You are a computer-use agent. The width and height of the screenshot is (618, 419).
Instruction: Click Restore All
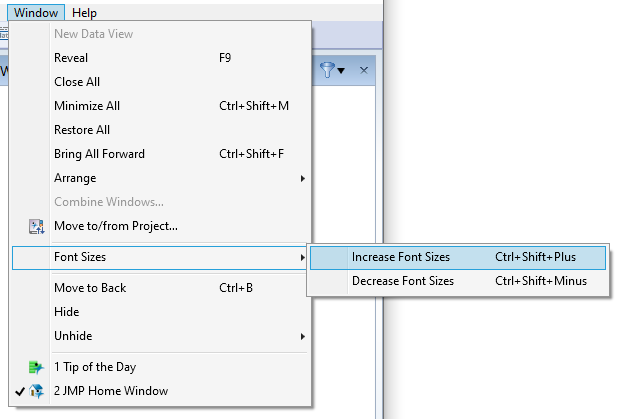[x=82, y=130]
